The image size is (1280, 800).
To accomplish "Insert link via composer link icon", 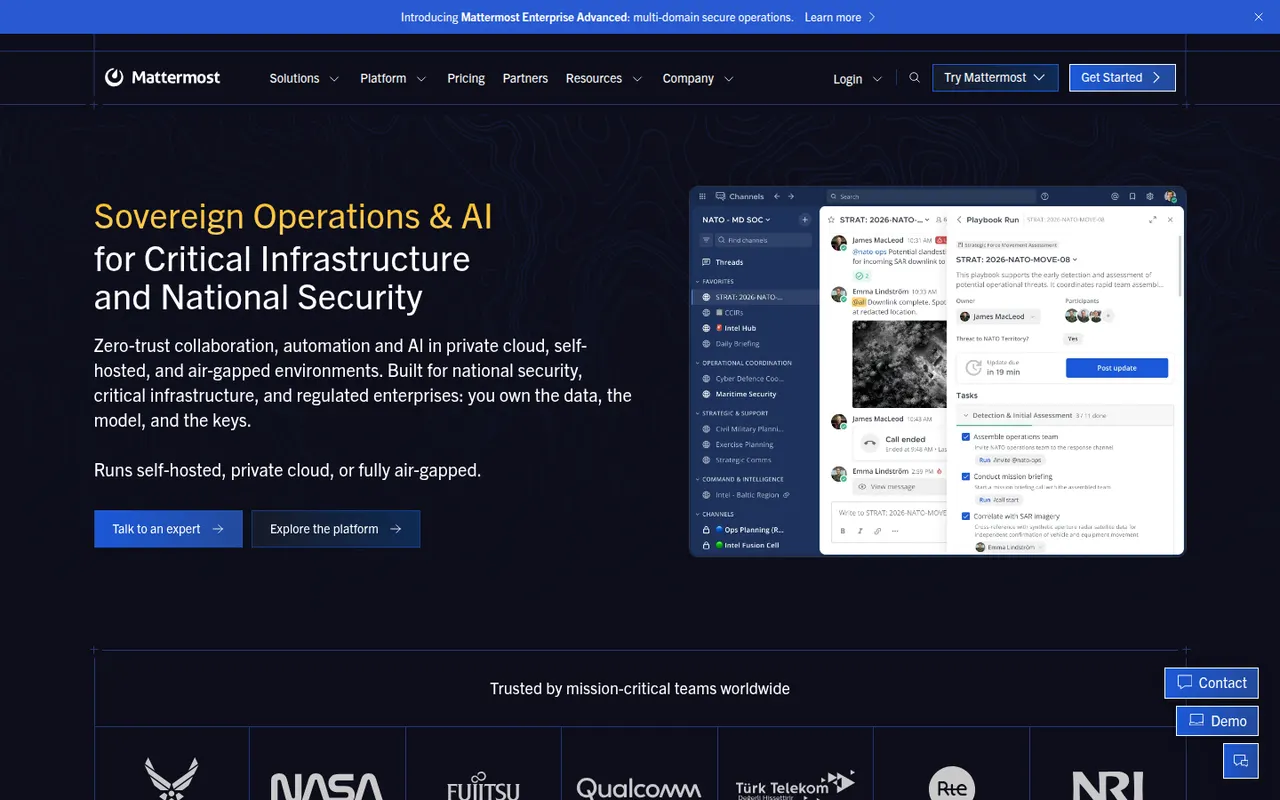I will pyautogui.click(x=877, y=531).
